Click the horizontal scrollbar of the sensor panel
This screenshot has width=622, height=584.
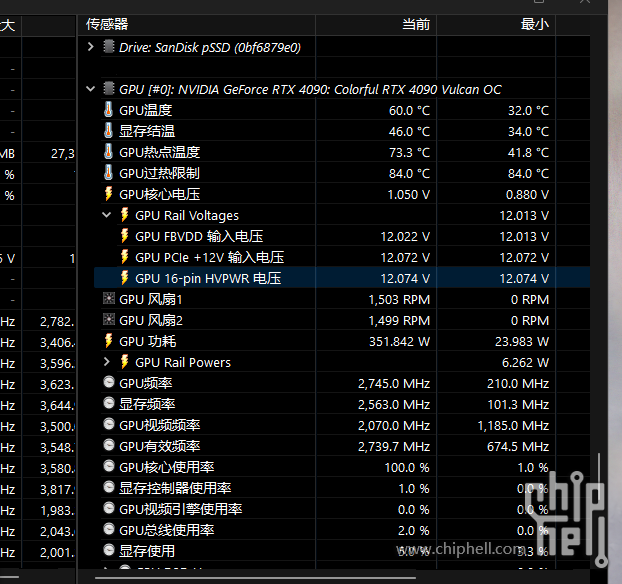(x=255, y=578)
